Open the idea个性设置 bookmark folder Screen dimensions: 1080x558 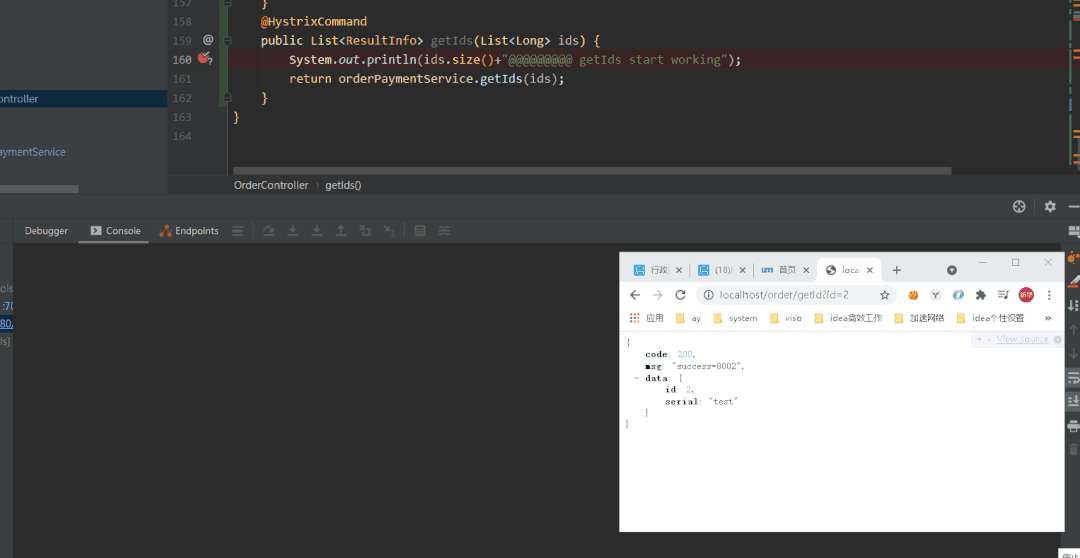990,318
